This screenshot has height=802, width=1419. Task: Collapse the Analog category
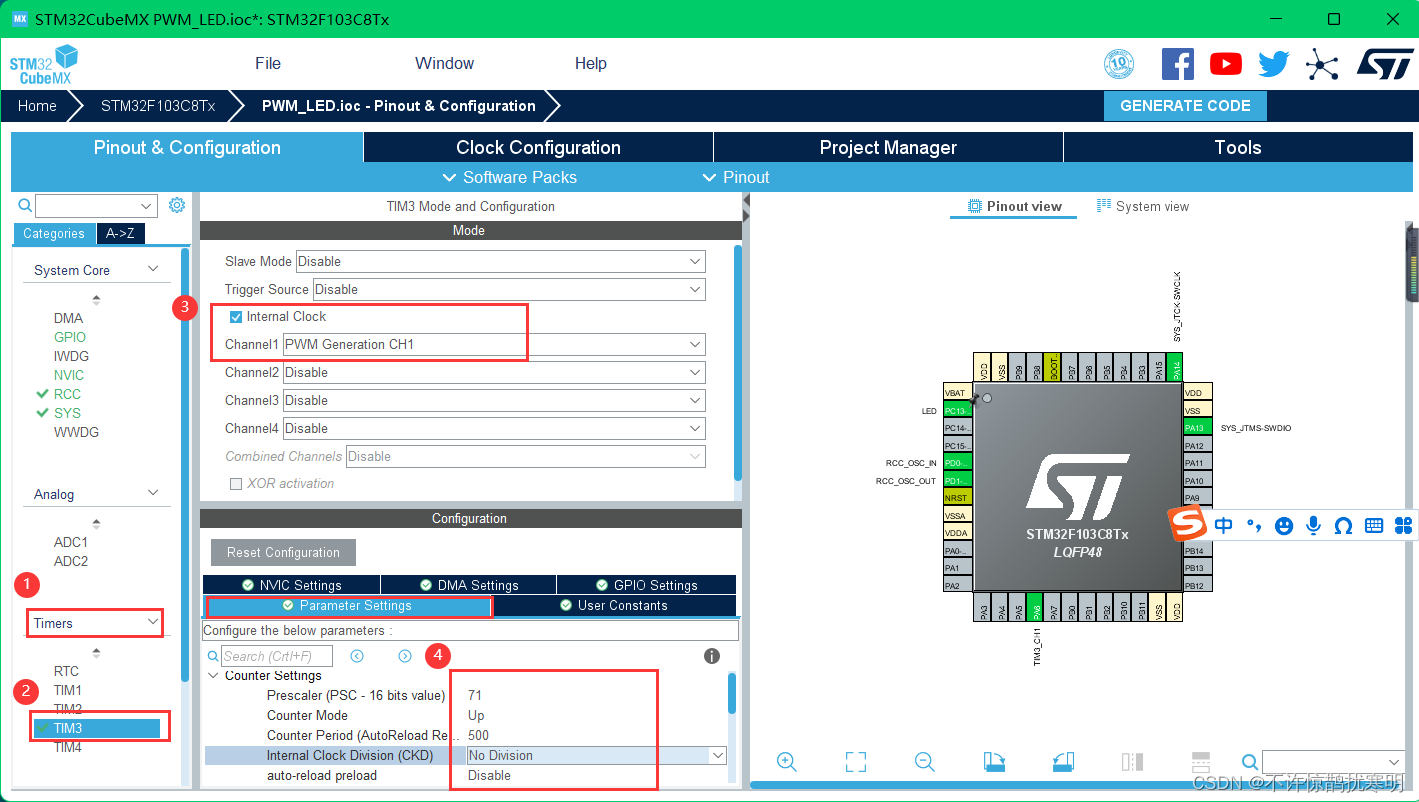pos(153,493)
